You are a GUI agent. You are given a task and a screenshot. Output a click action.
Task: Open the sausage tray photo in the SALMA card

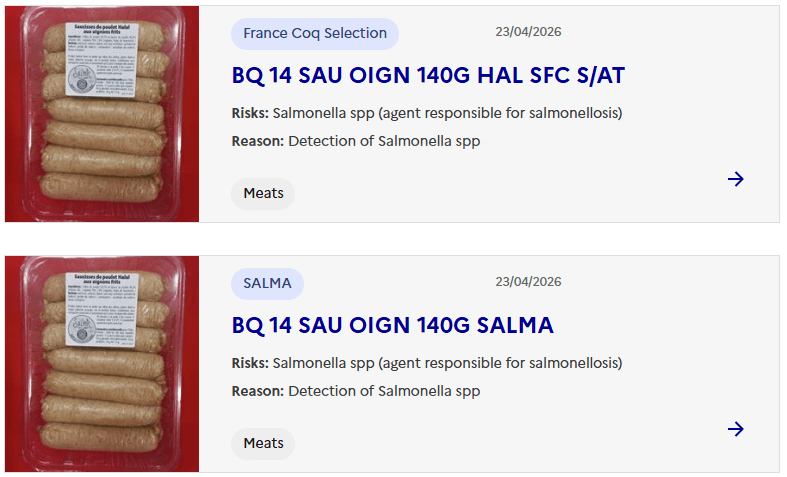(102, 364)
